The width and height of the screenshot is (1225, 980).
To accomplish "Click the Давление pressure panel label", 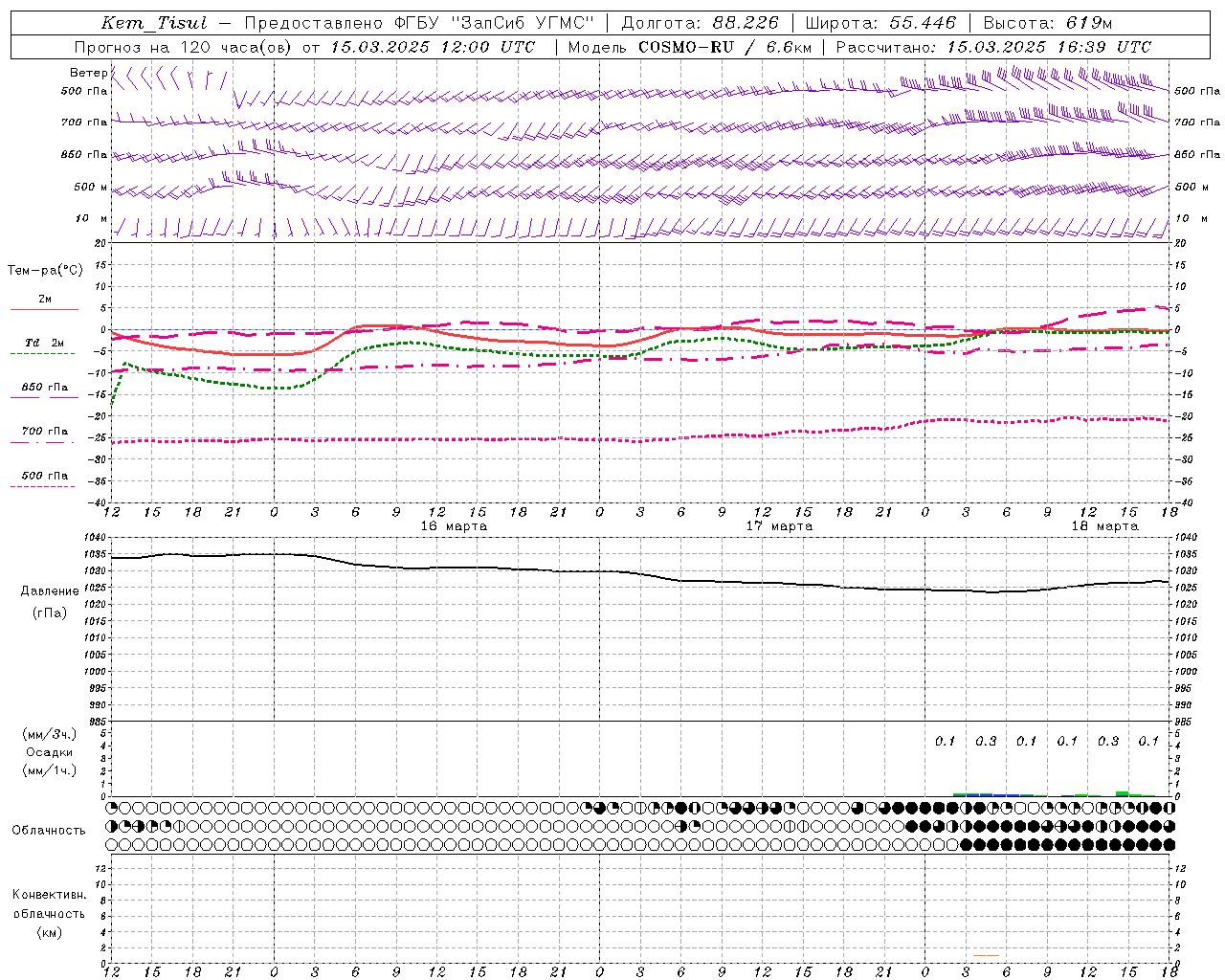I will [50, 591].
